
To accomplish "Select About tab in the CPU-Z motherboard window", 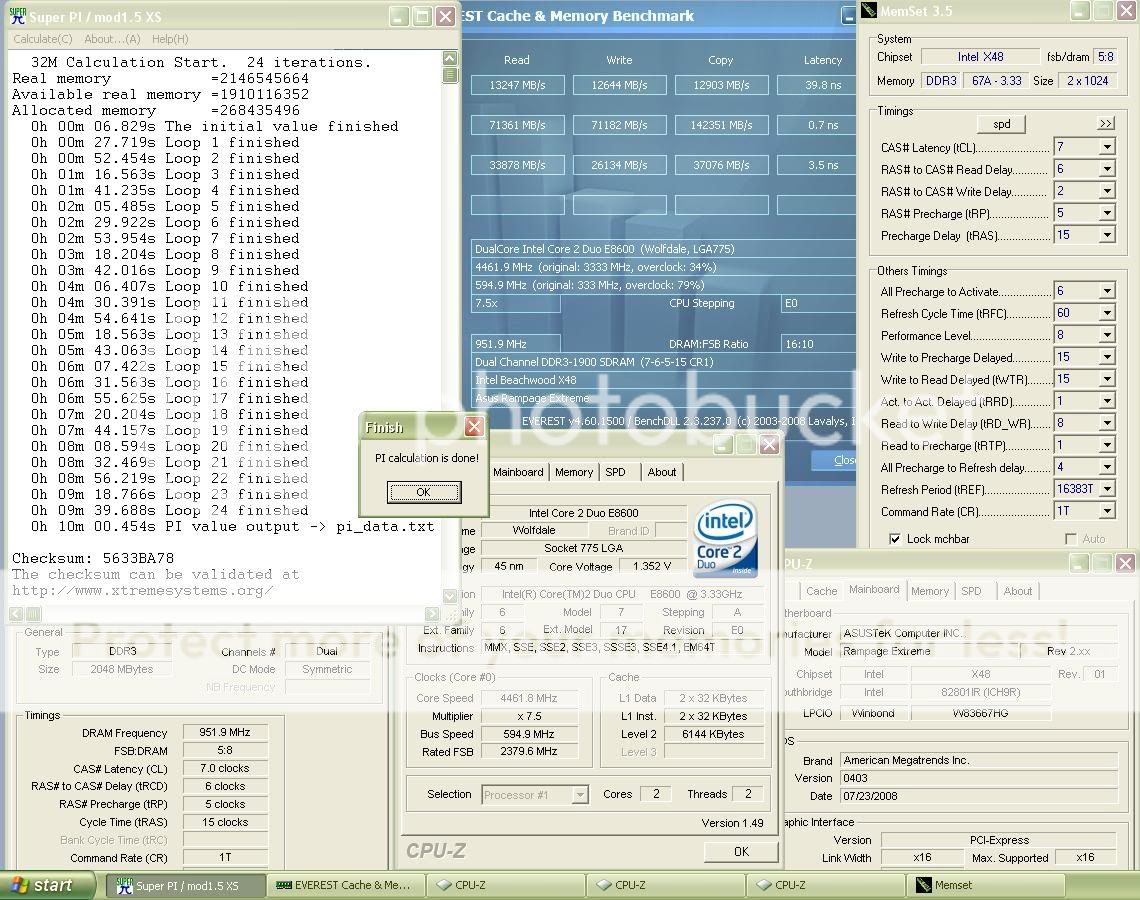I will click(x=1018, y=591).
